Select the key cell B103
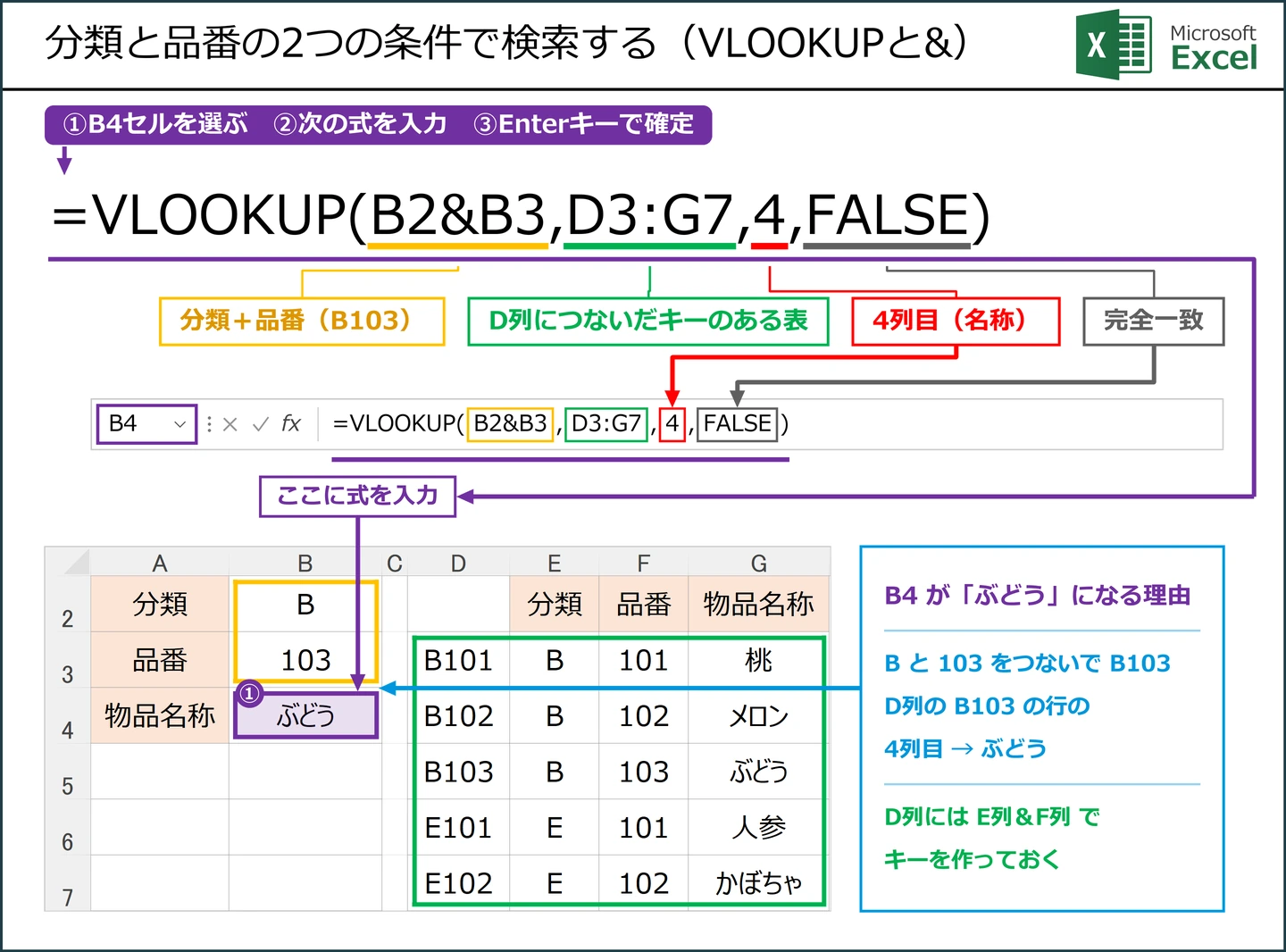 pyautogui.click(x=458, y=772)
